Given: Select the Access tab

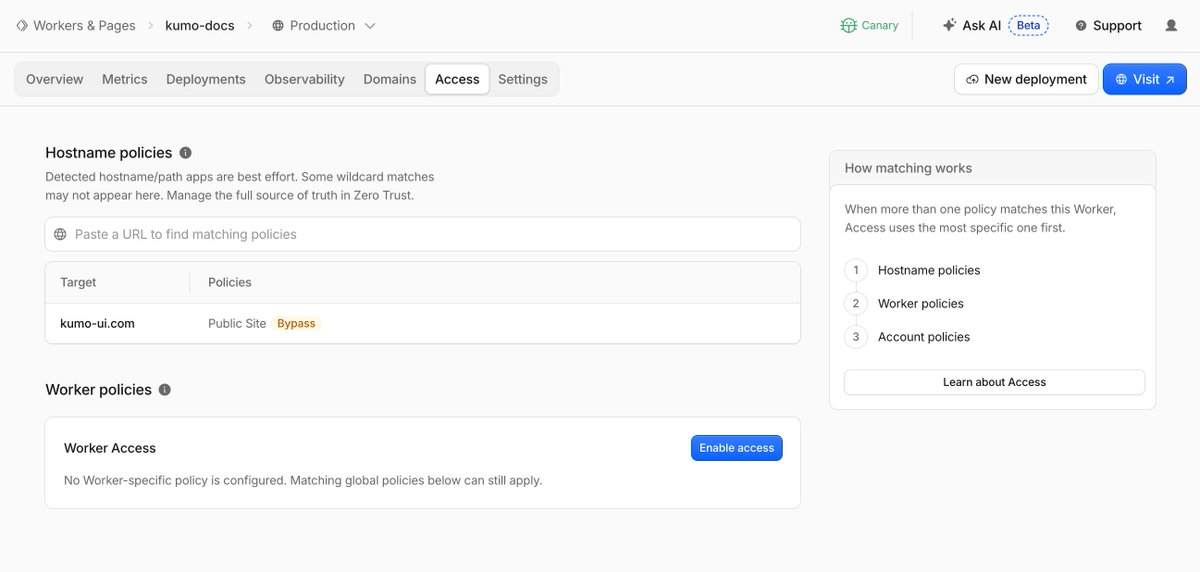Looking at the screenshot, I should (457, 79).
